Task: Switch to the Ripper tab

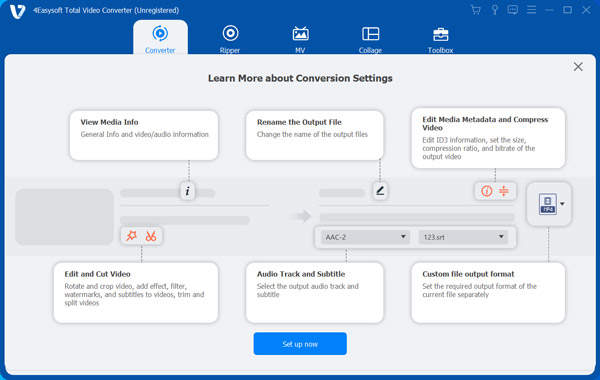Action: [x=230, y=38]
